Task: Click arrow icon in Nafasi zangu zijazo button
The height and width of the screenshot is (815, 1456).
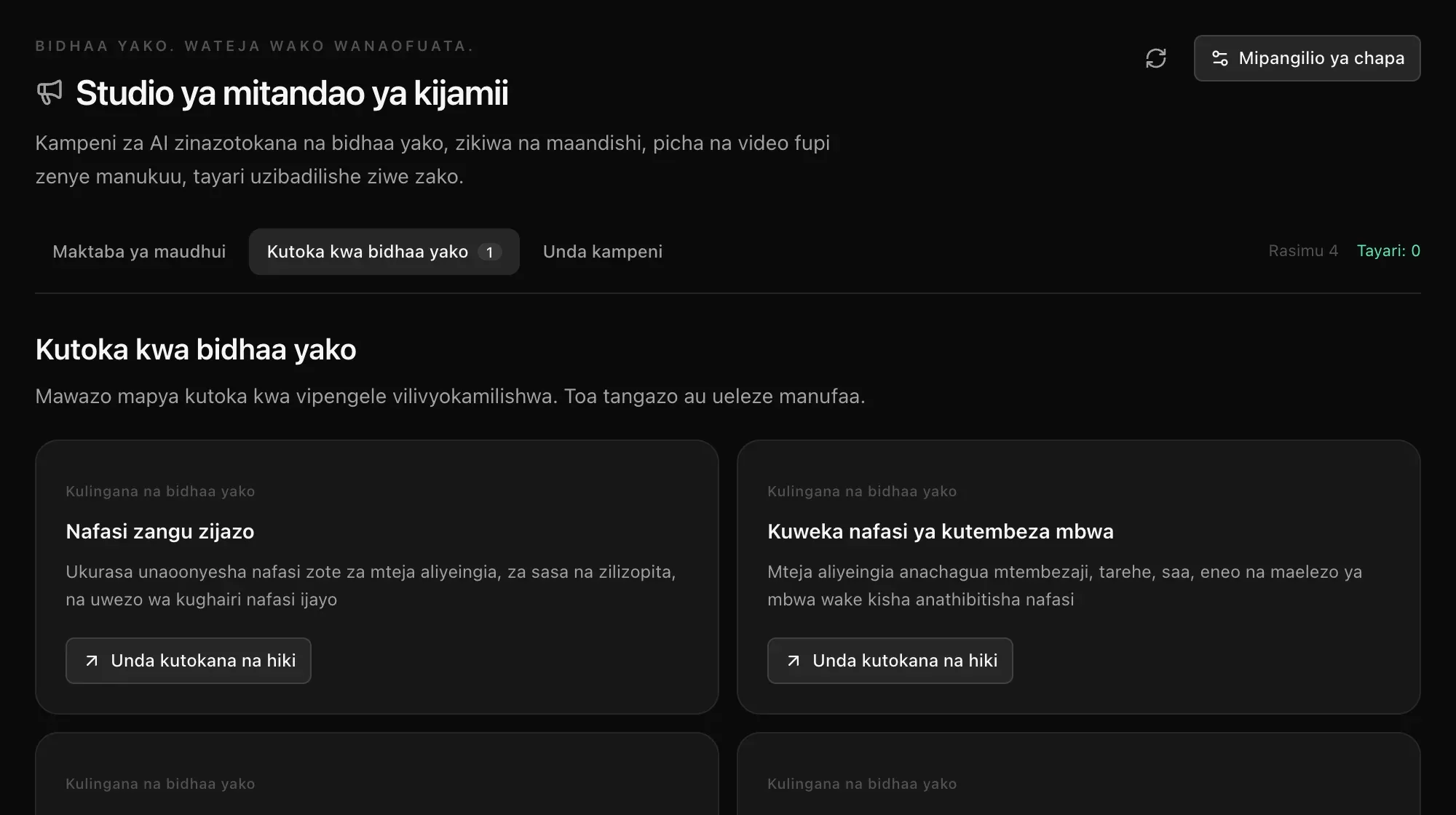Action: (x=92, y=661)
